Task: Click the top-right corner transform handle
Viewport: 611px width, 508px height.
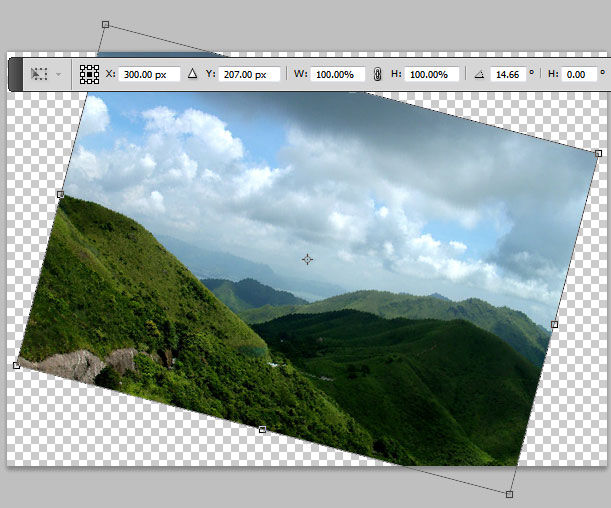Action: click(599, 153)
